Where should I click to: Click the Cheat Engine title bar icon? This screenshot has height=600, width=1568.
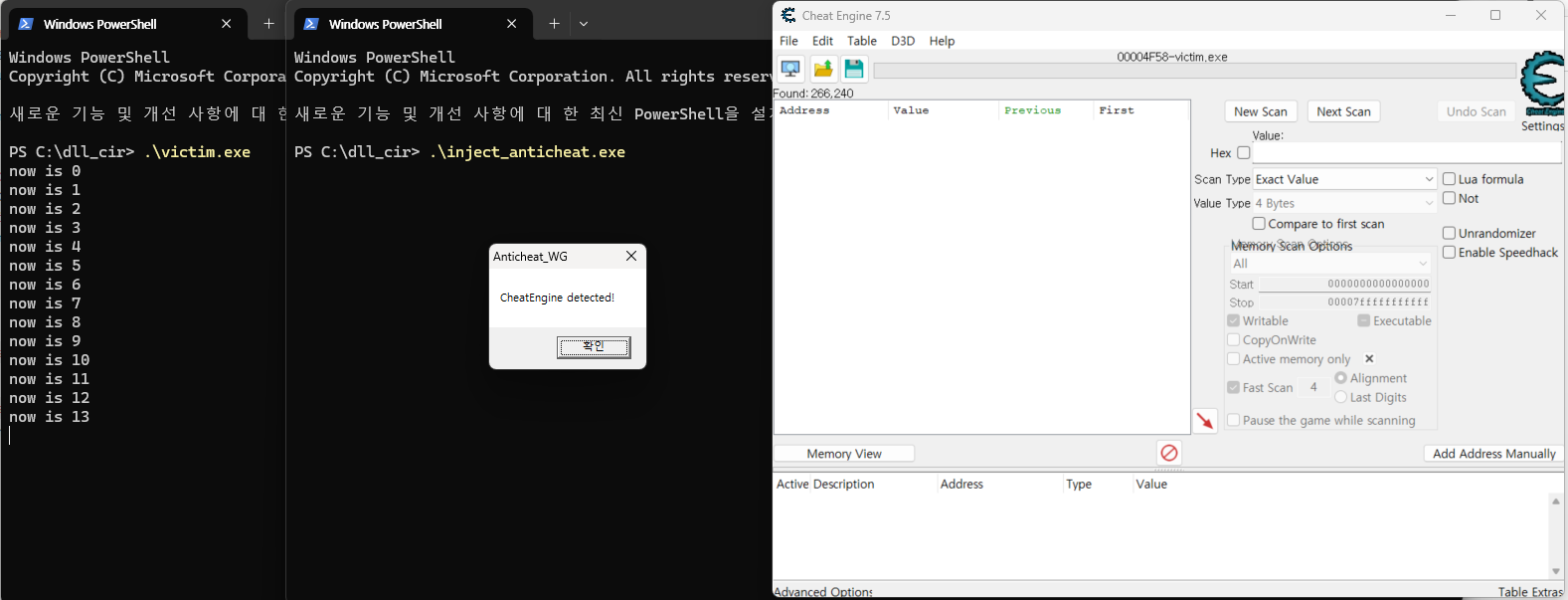point(788,15)
